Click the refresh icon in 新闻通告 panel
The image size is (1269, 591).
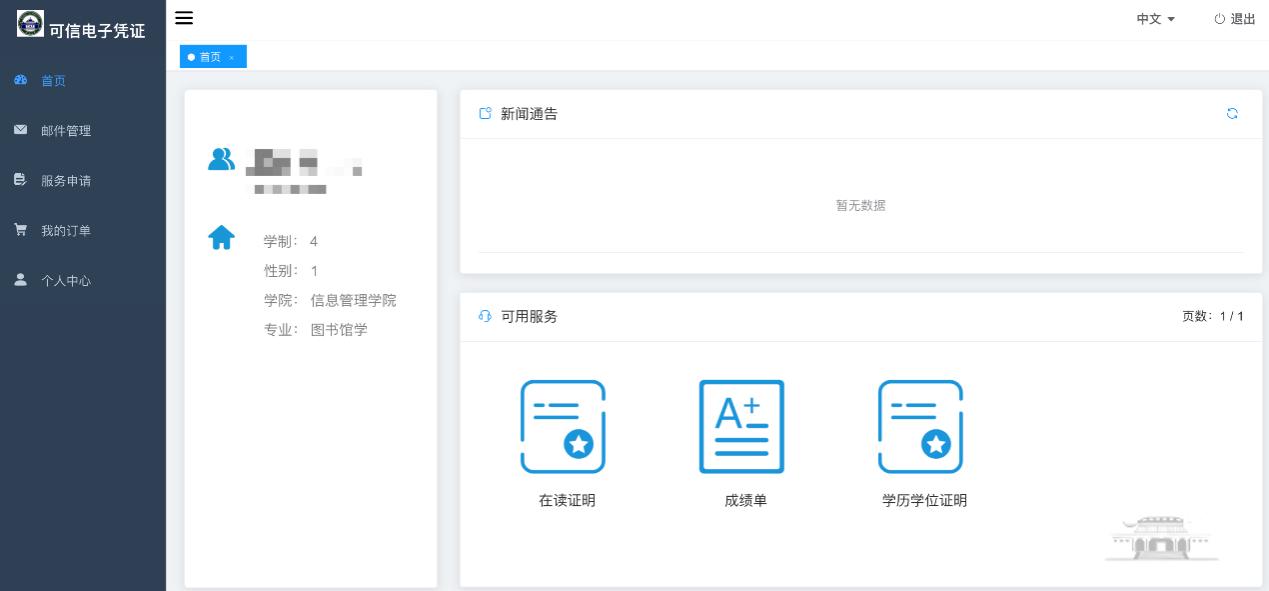[1232, 114]
